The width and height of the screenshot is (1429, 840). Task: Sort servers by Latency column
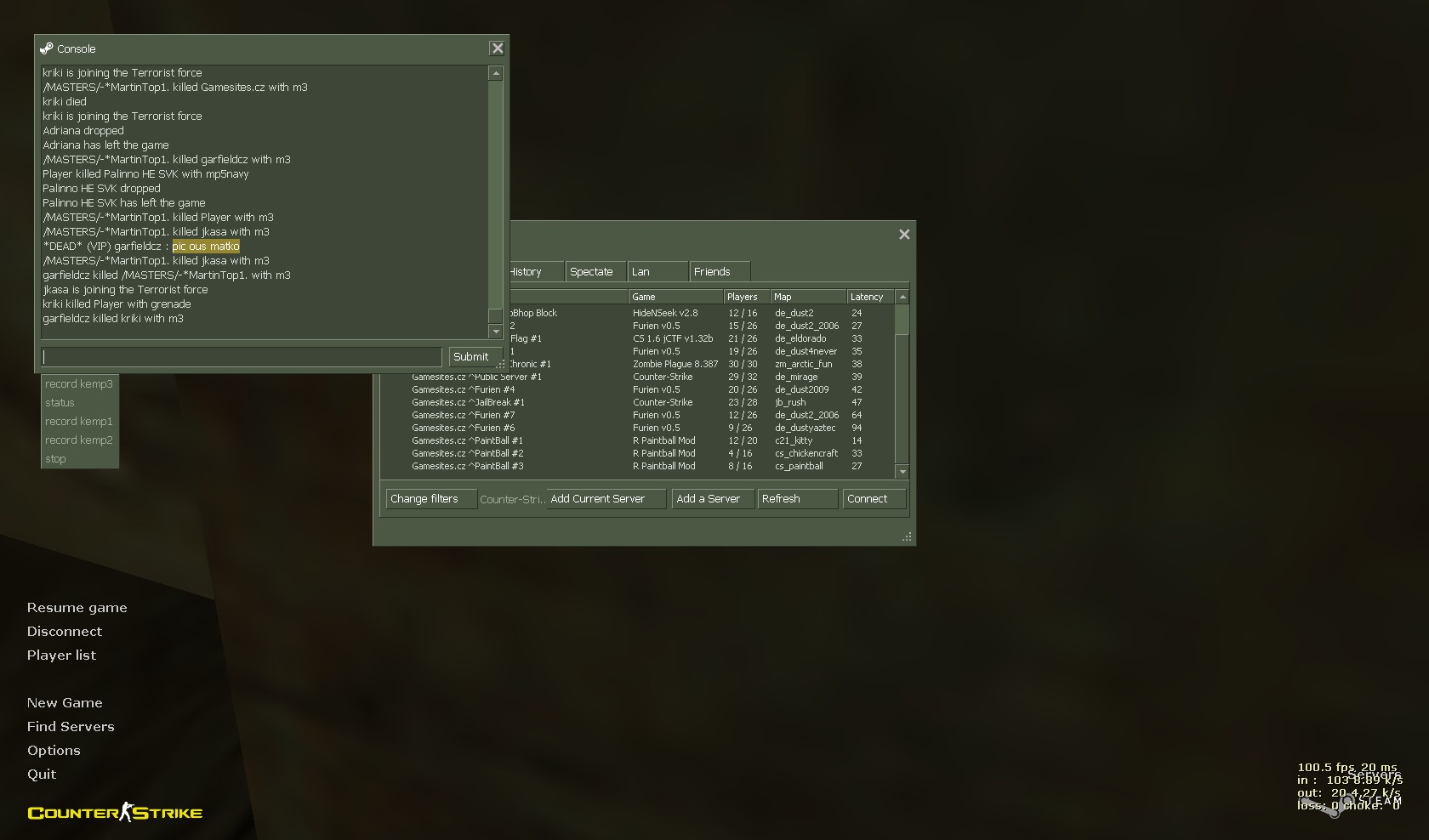click(x=871, y=297)
